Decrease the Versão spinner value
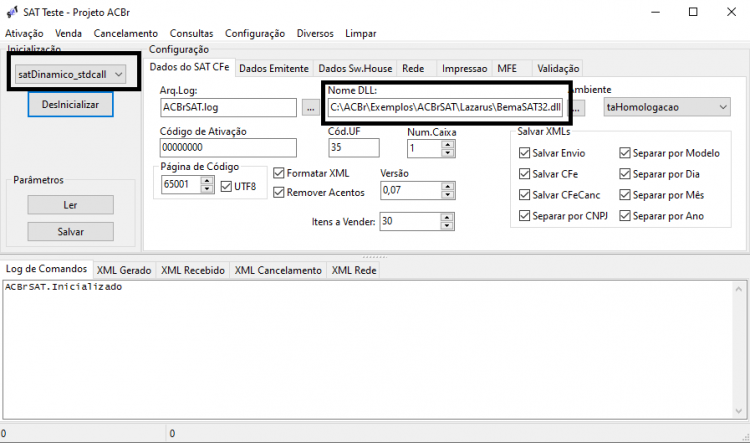This screenshot has width=750, height=443. (x=447, y=195)
